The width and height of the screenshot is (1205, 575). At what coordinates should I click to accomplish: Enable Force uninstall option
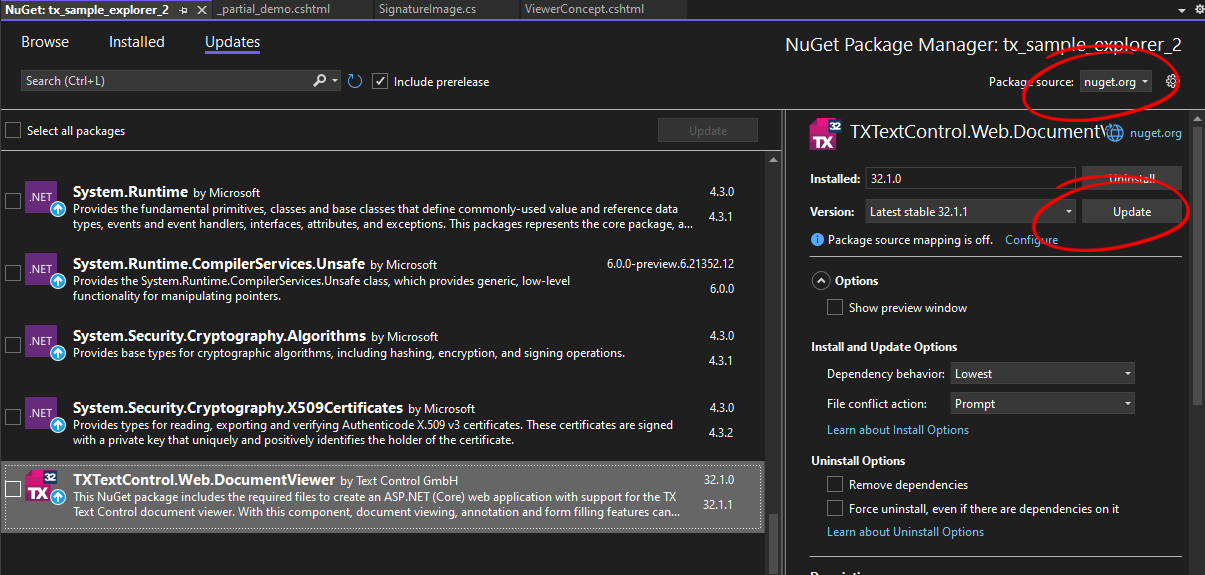click(x=835, y=508)
